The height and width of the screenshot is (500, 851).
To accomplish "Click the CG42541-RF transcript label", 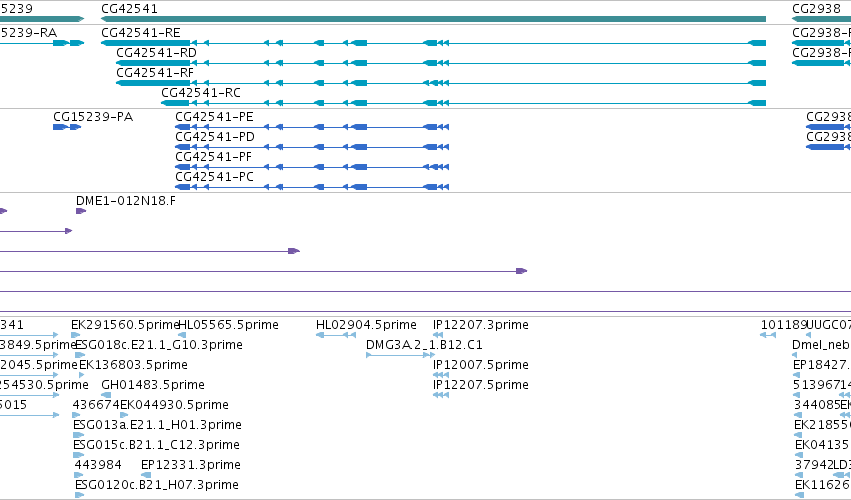I will (x=155, y=73).
